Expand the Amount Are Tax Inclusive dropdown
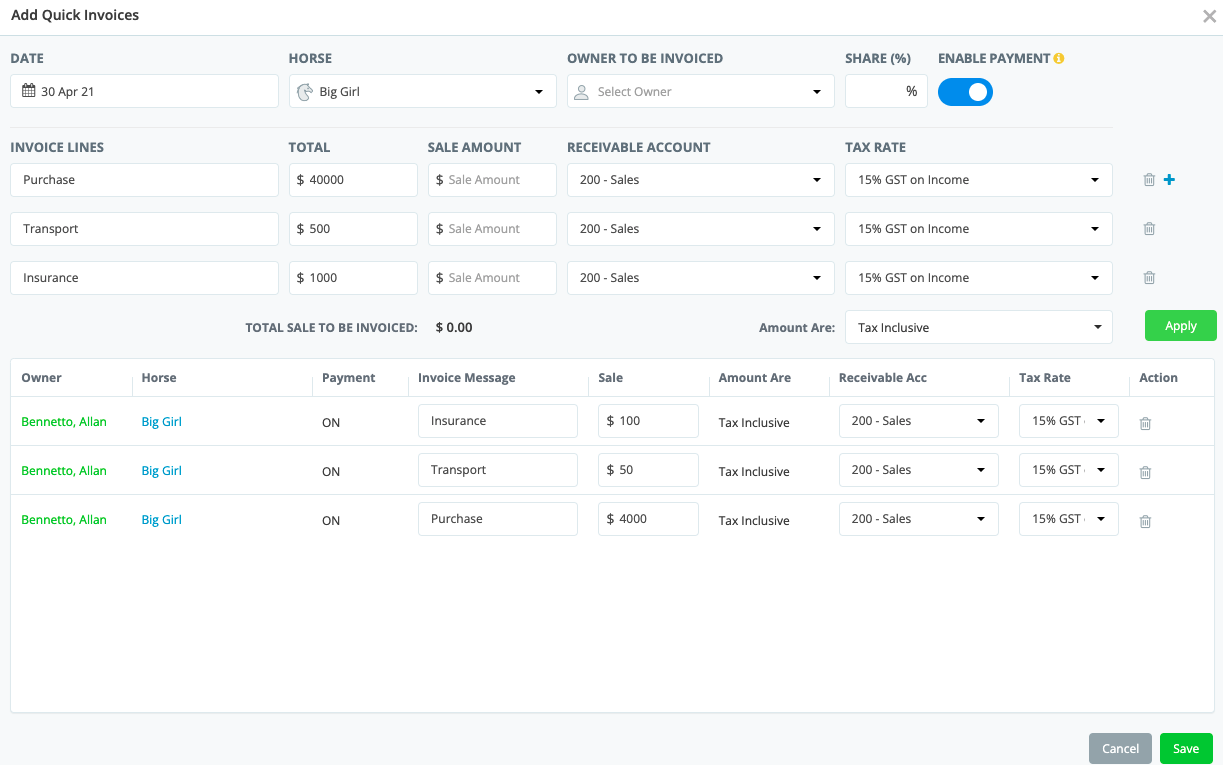The image size is (1223, 765). tap(978, 327)
